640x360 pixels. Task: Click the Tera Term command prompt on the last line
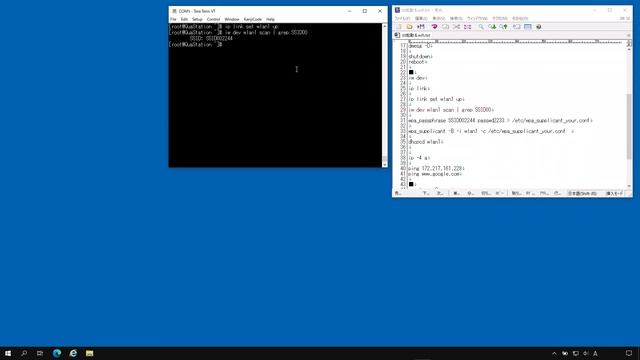(196, 44)
